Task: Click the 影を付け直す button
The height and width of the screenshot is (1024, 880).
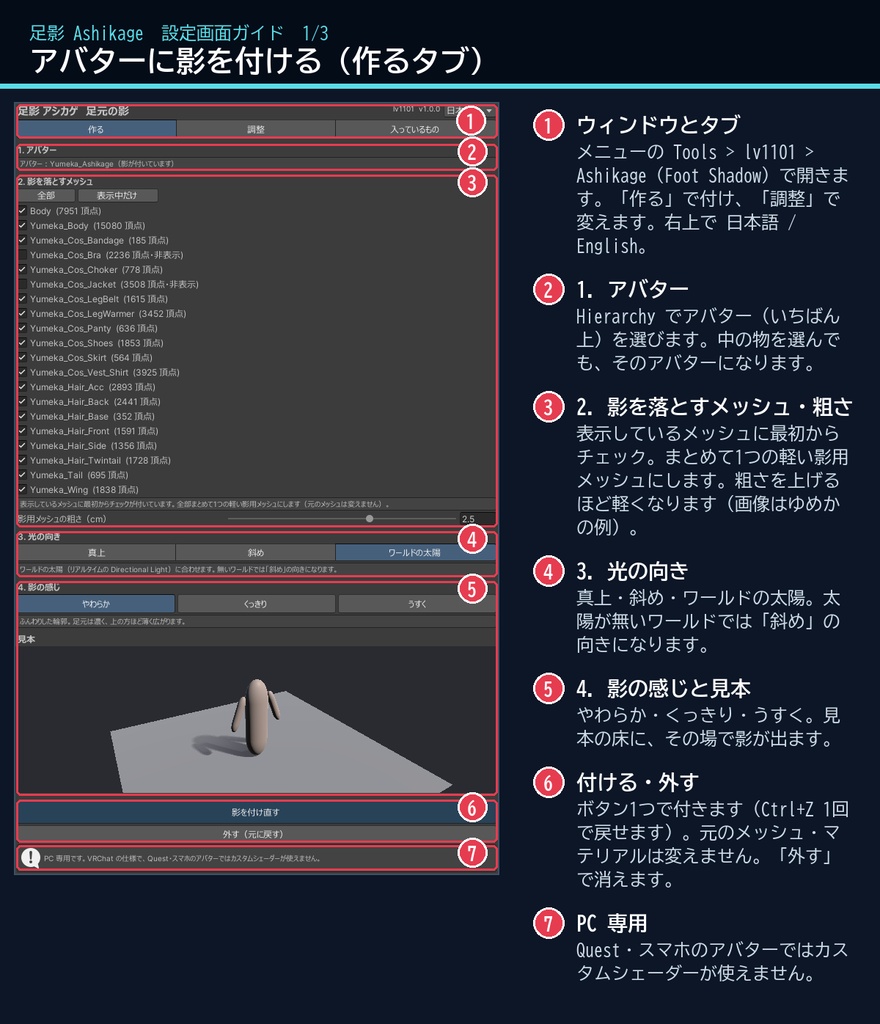Action: coord(256,812)
